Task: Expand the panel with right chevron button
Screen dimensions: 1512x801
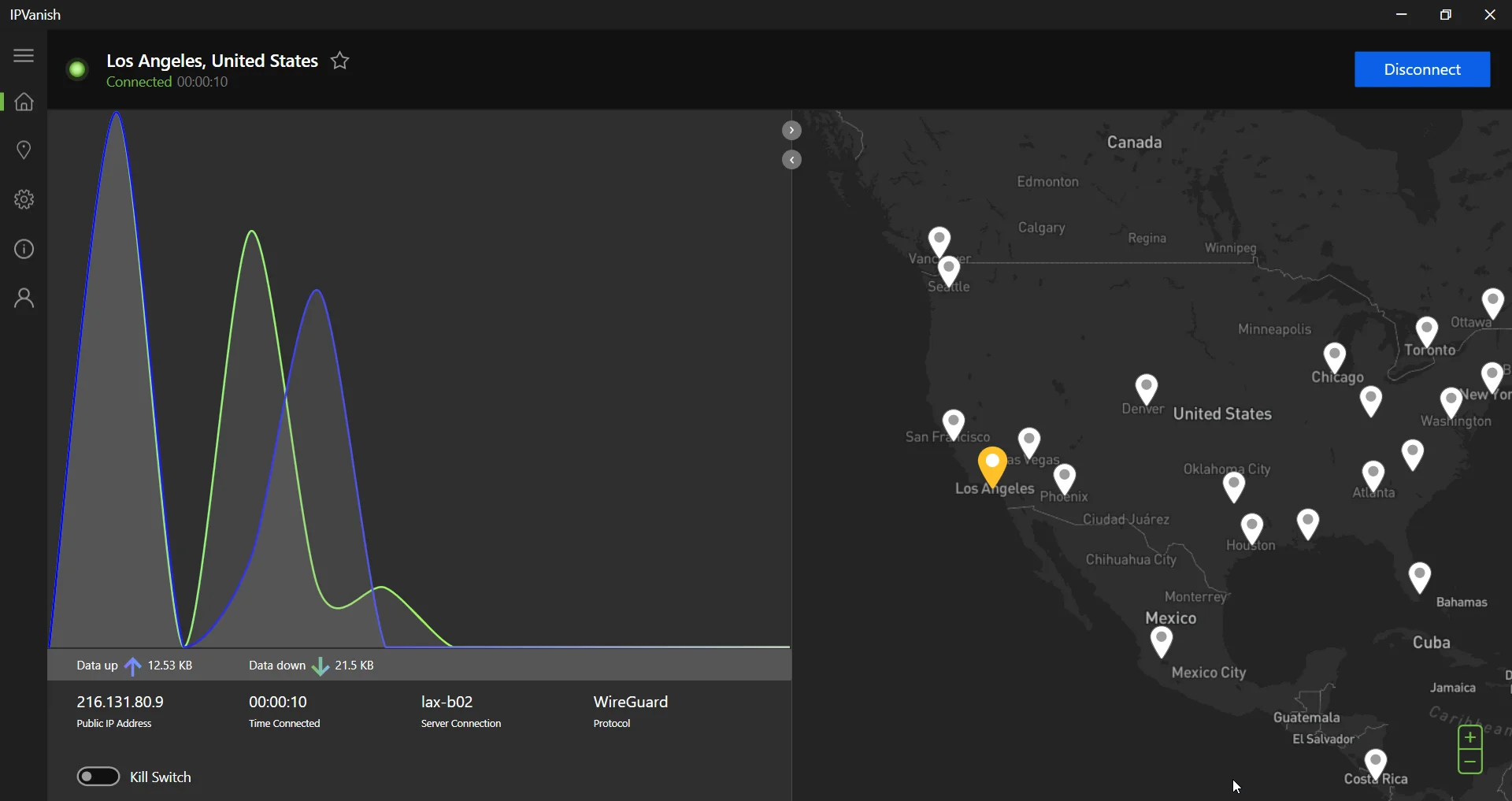Action: pyautogui.click(x=791, y=130)
